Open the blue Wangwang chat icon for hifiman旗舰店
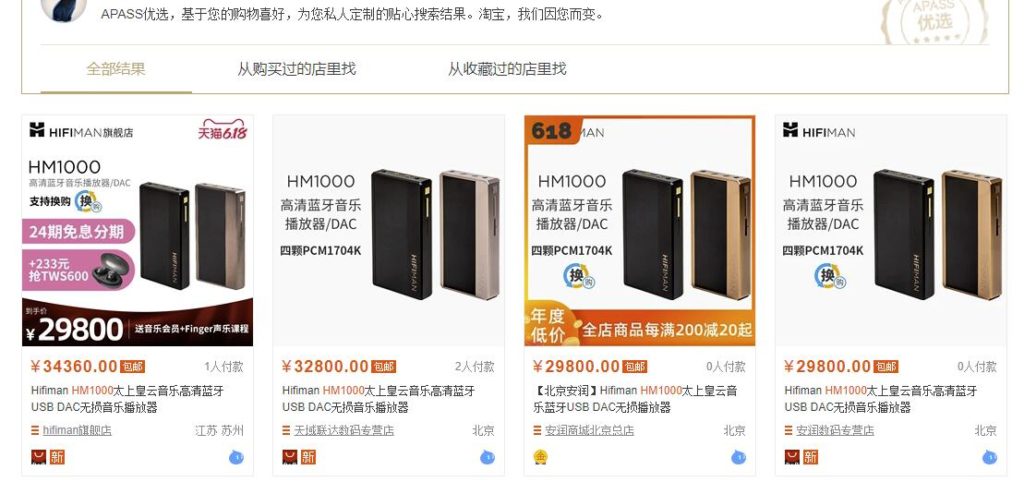This screenshot has width=1024, height=482. point(236,457)
